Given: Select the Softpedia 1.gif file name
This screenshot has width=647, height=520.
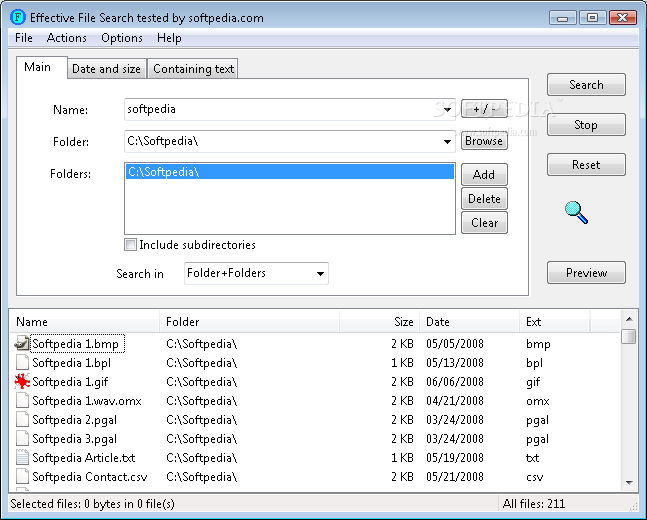Looking at the screenshot, I should [70, 381].
